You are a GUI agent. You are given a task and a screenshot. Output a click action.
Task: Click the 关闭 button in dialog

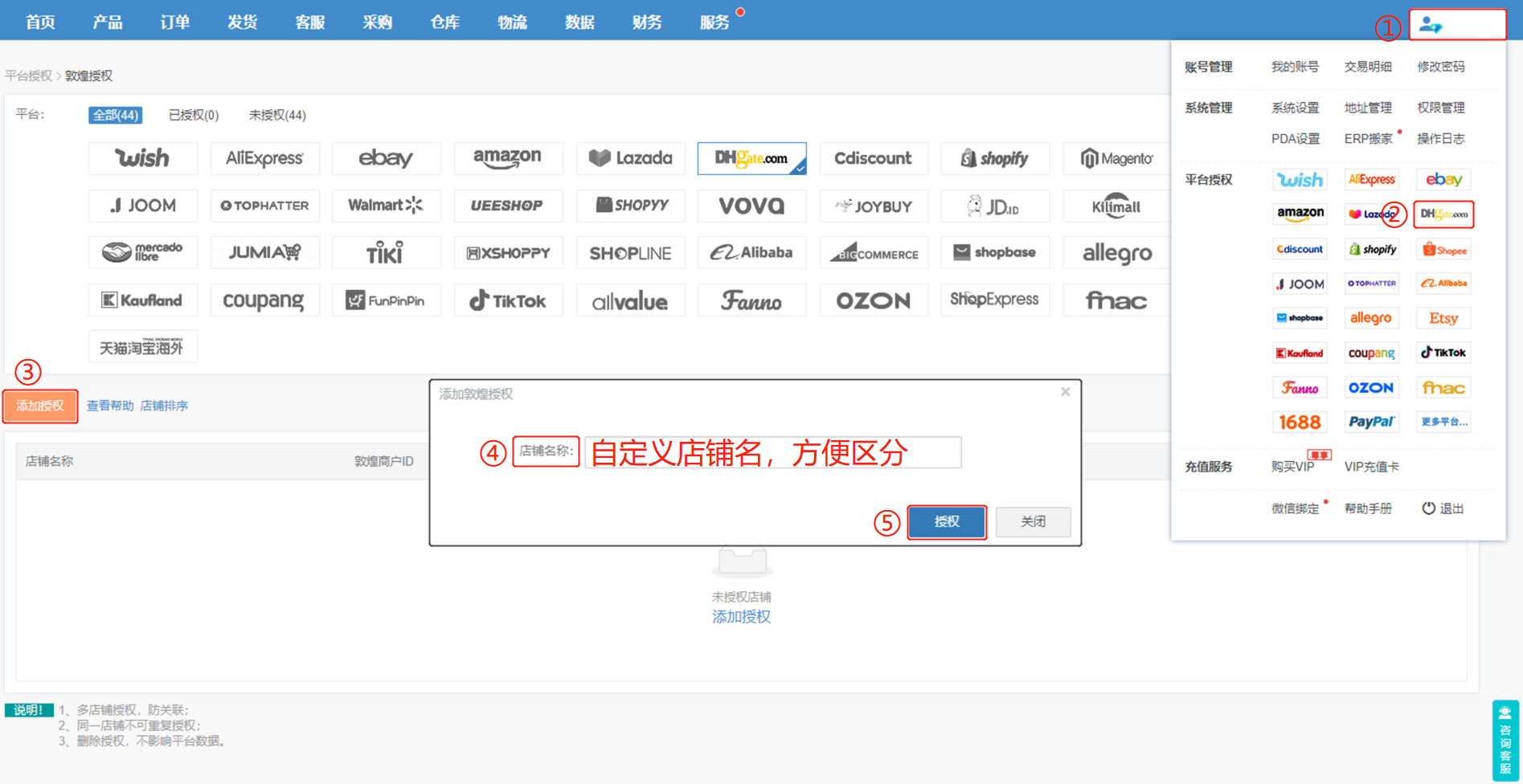click(x=1033, y=522)
